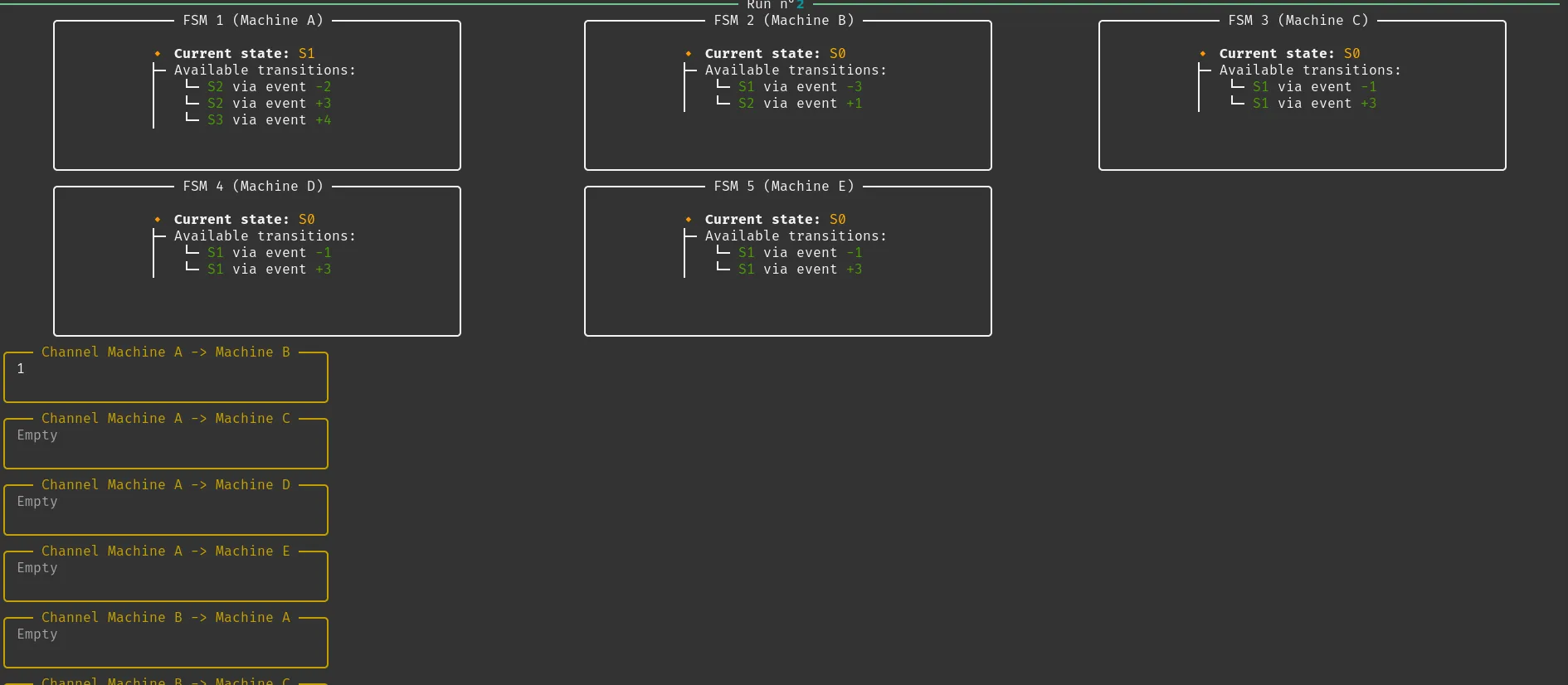Expand Available transitions in FSM 1 (Machine A)
The width and height of the screenshot is (1568, 685).
click(x=264, y=70)
